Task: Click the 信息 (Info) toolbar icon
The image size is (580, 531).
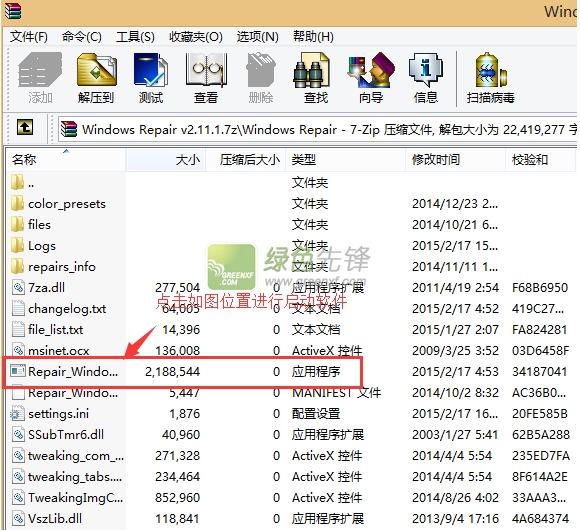Action: tap(425, 70)
